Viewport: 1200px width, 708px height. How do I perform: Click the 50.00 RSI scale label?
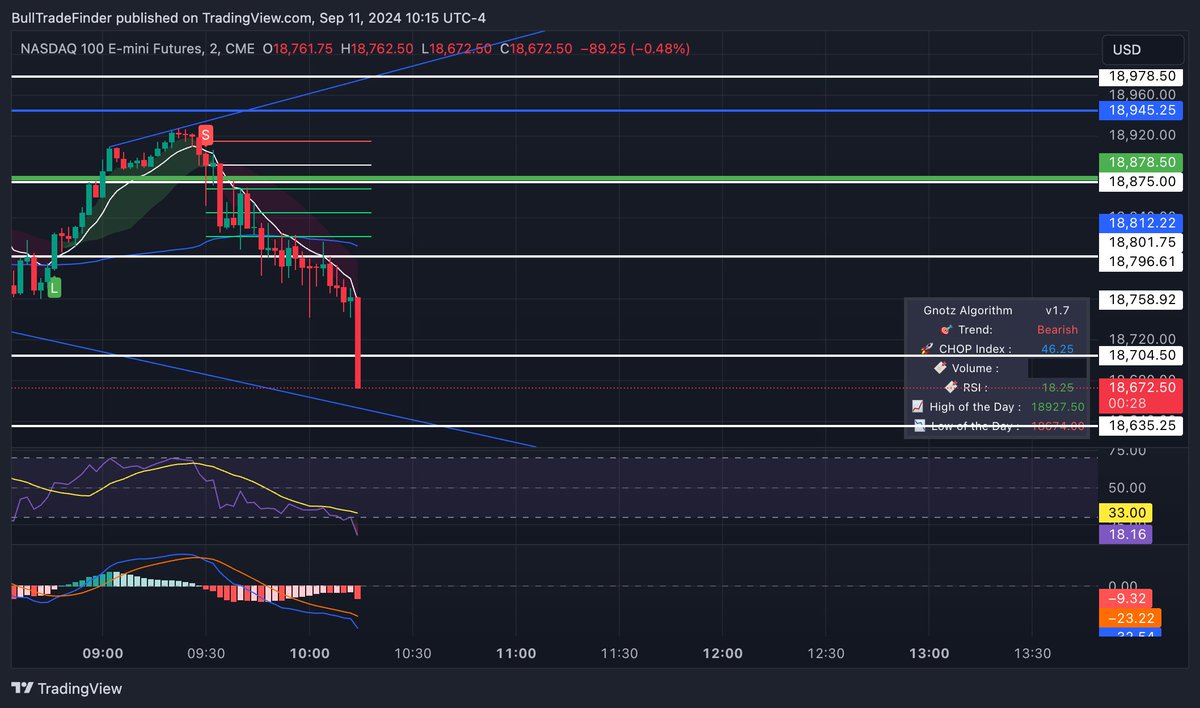(x=1127, y=487)
